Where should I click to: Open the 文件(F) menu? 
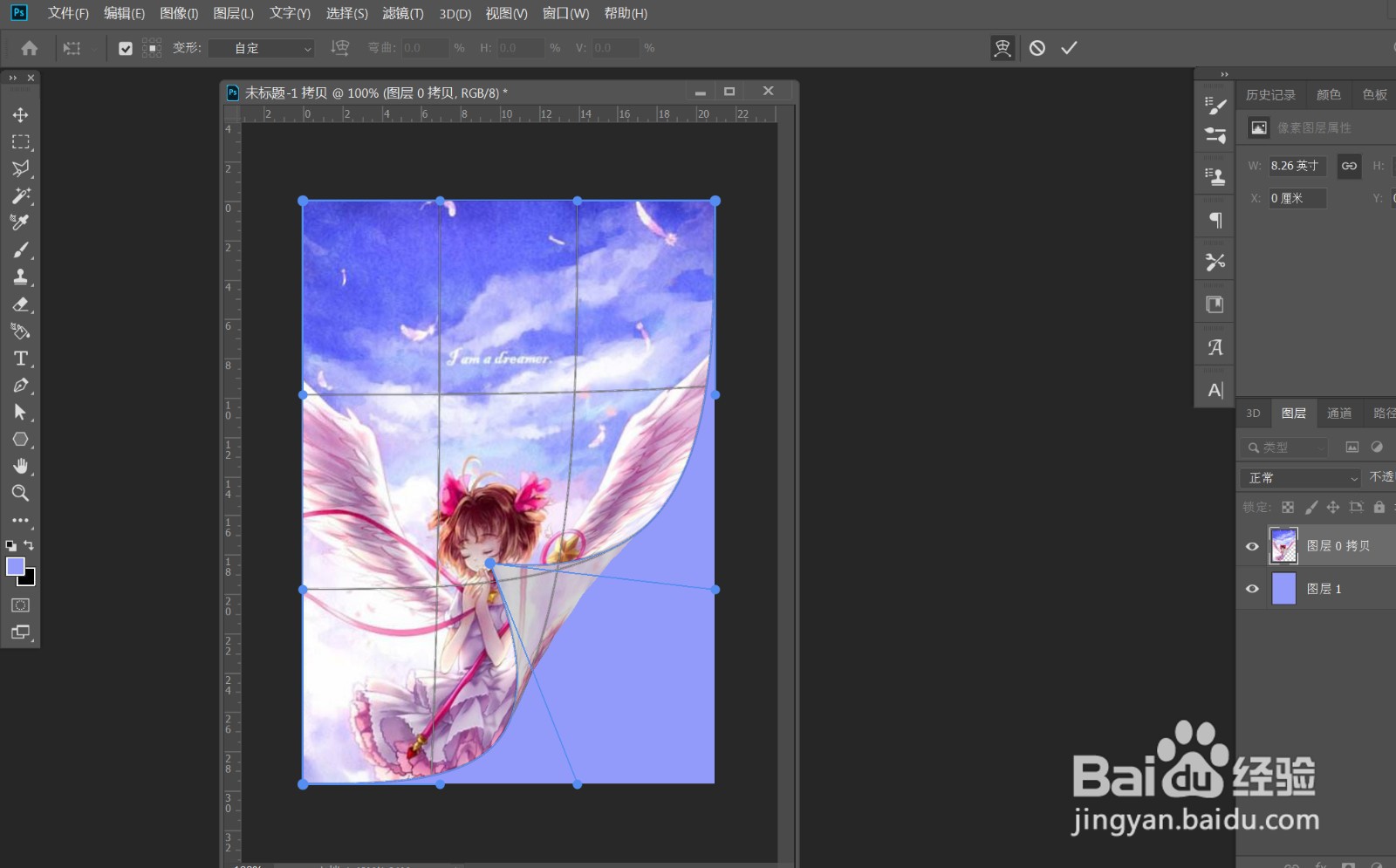68,13
